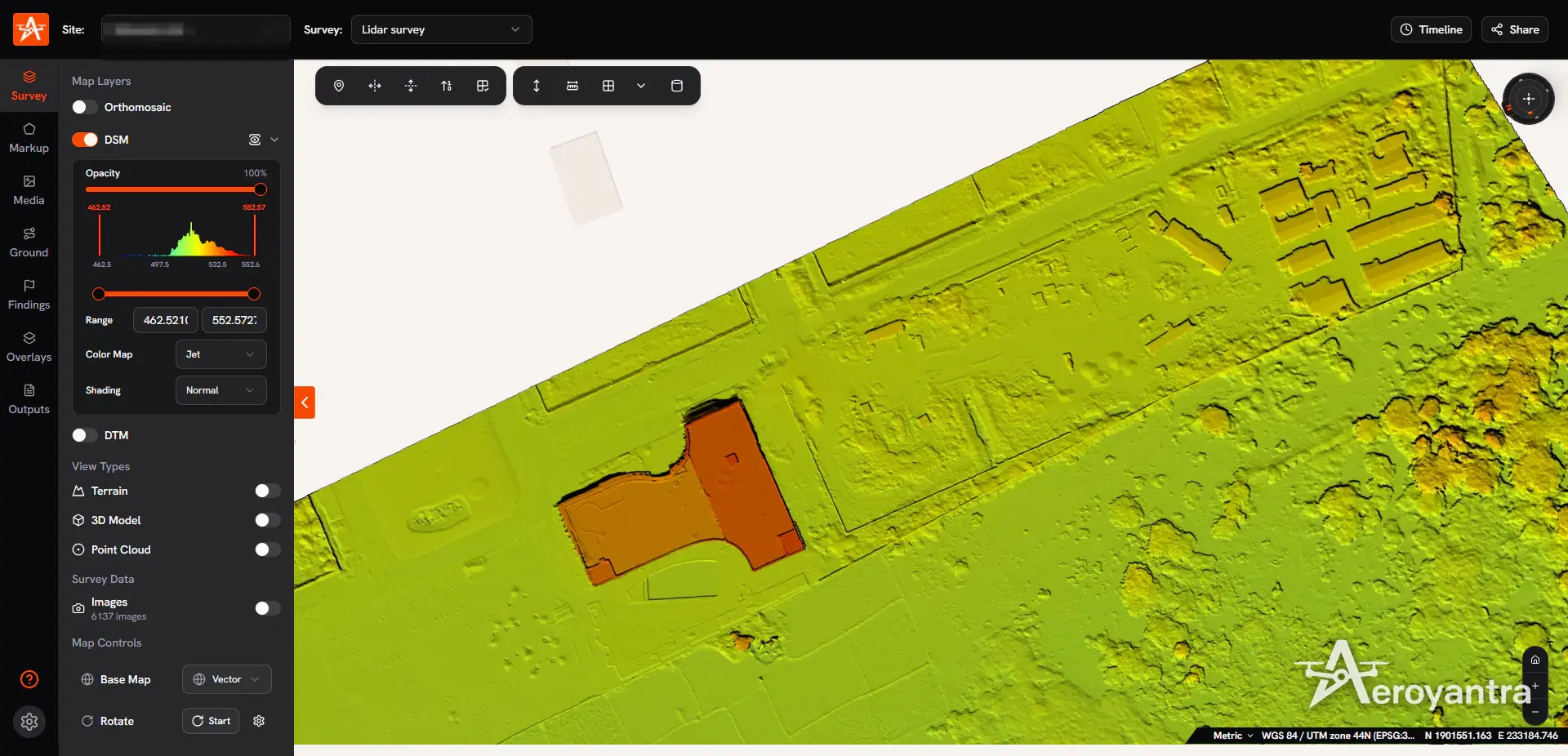Open the Metric units dropdown
The image size is (1568, 756).
(x=1233, y=736)
